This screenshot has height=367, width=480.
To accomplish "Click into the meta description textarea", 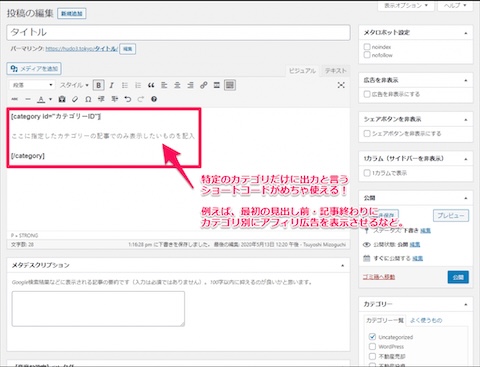I will coord(98,309).
